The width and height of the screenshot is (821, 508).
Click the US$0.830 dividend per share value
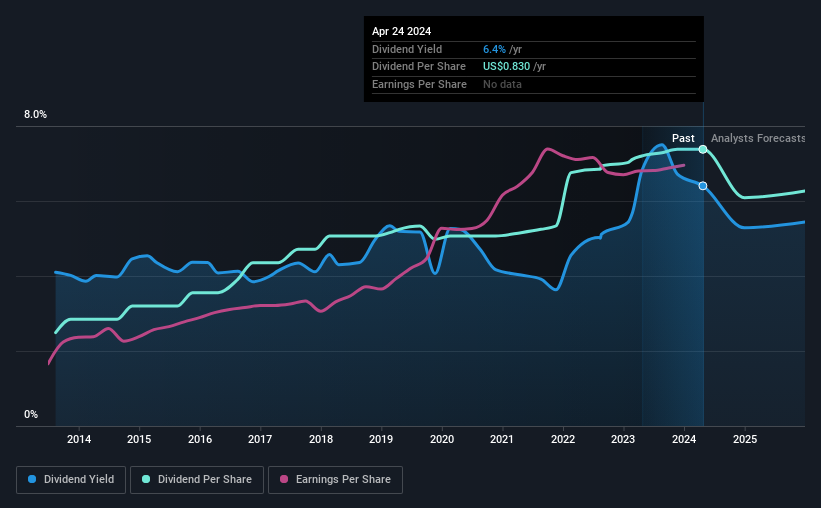[506, 67]
